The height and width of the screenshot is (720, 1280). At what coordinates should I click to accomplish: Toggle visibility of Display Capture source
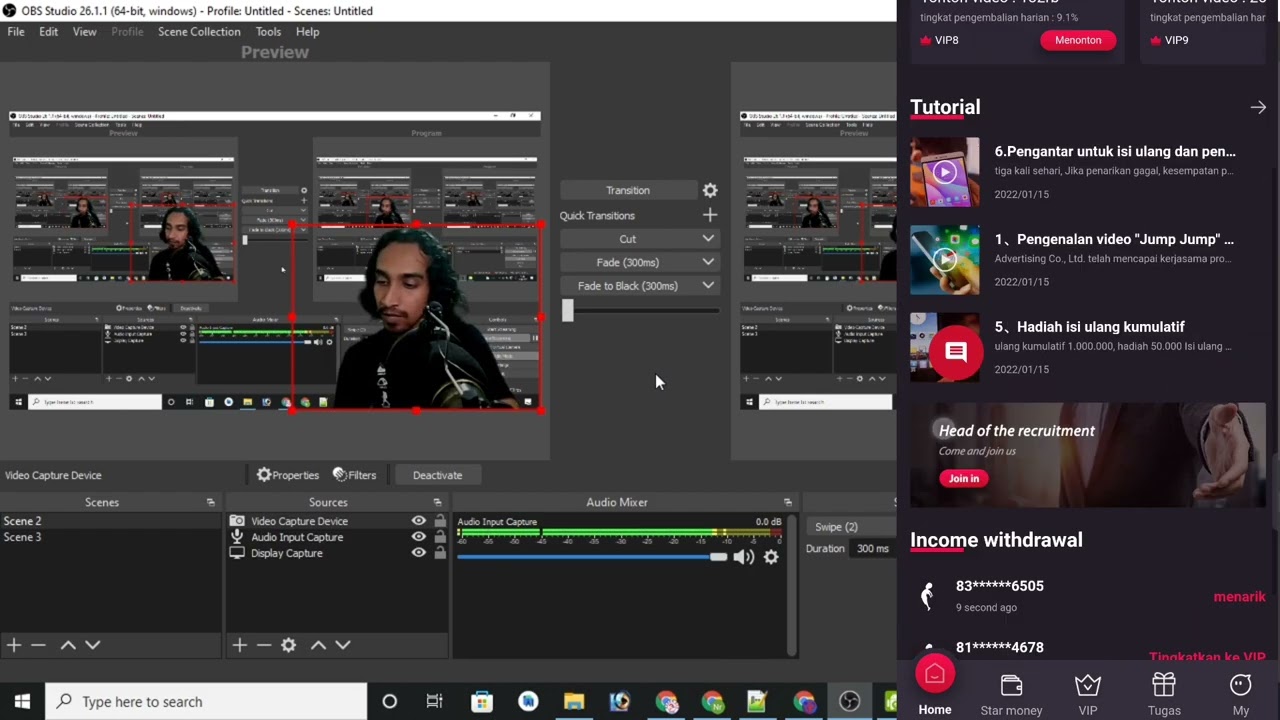pos(419,553)
